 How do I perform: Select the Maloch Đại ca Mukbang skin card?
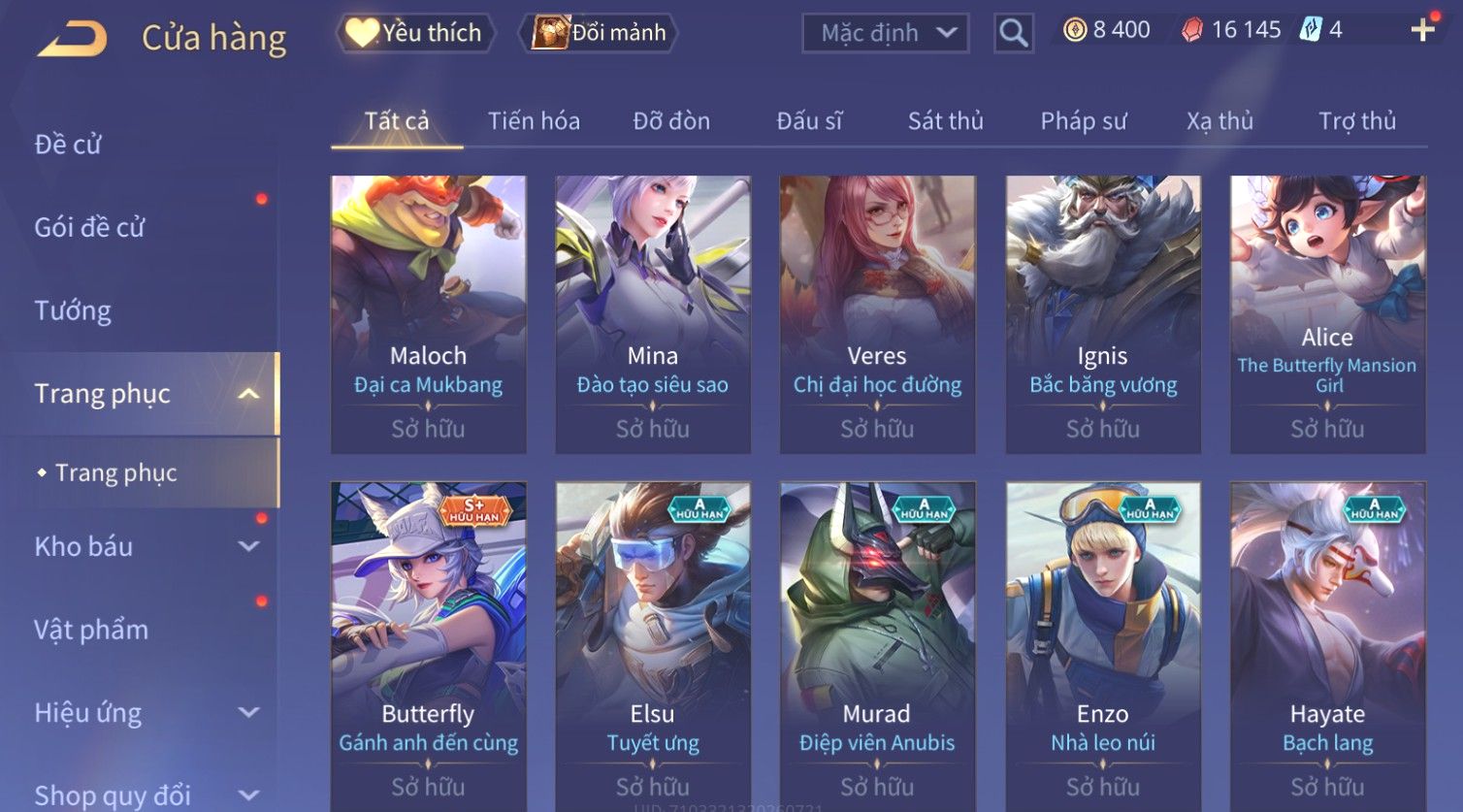tap(428, 314)
